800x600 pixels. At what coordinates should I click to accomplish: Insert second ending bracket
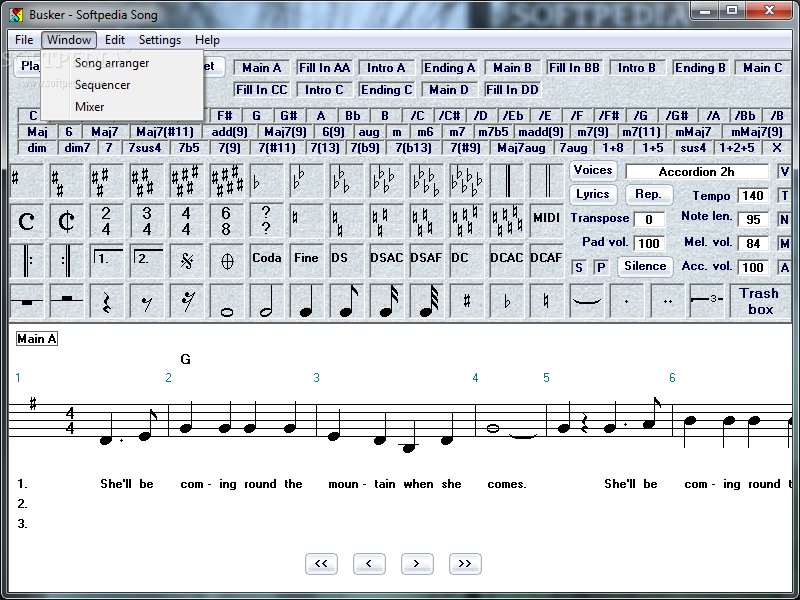[146, 260]
